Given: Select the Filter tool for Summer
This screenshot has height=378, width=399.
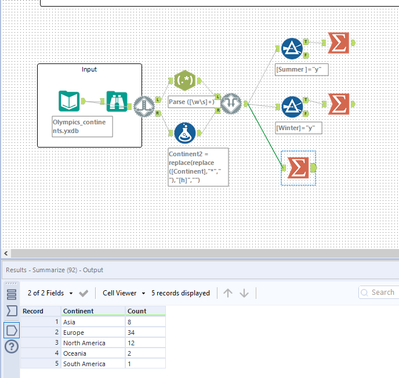Looking at the screenshot, I should (292, 49).
